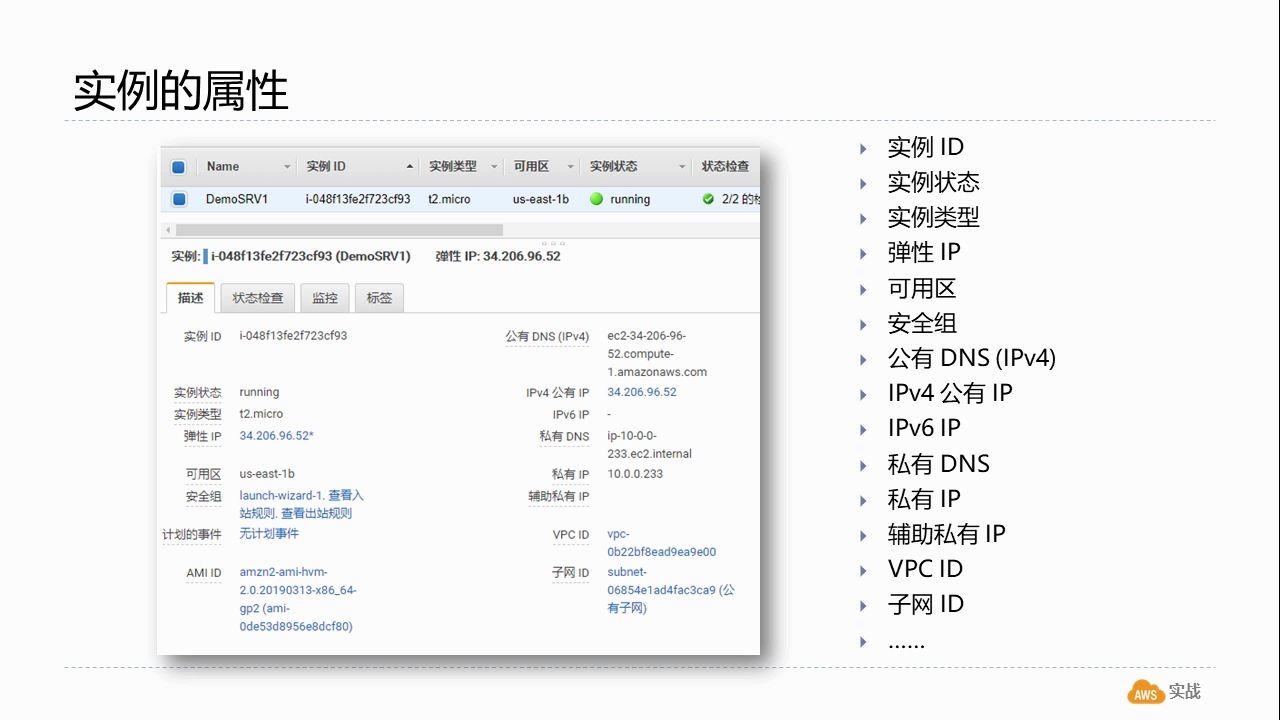Click the triangle bullet beside 弹性 IP entry
Image resolution: width=1280 pixels, height=720 pixels.
[863, 253]
